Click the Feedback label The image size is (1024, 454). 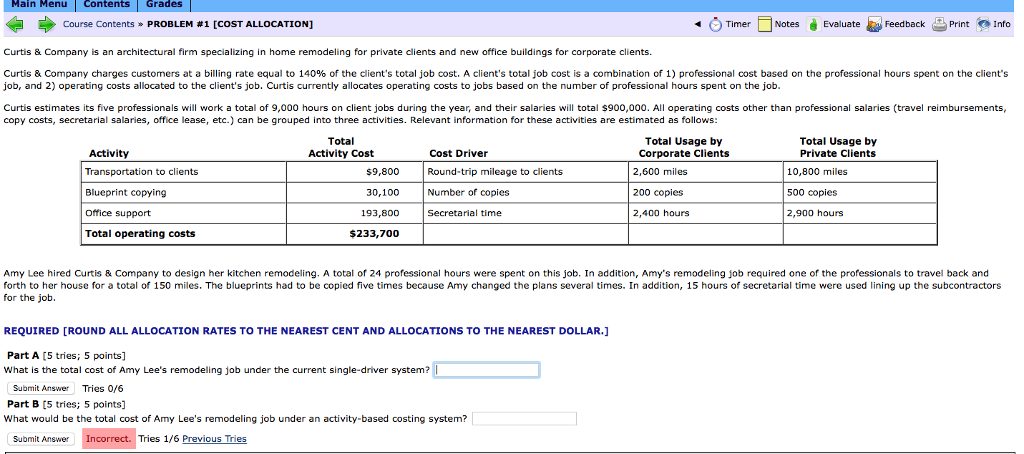point(904,24)
